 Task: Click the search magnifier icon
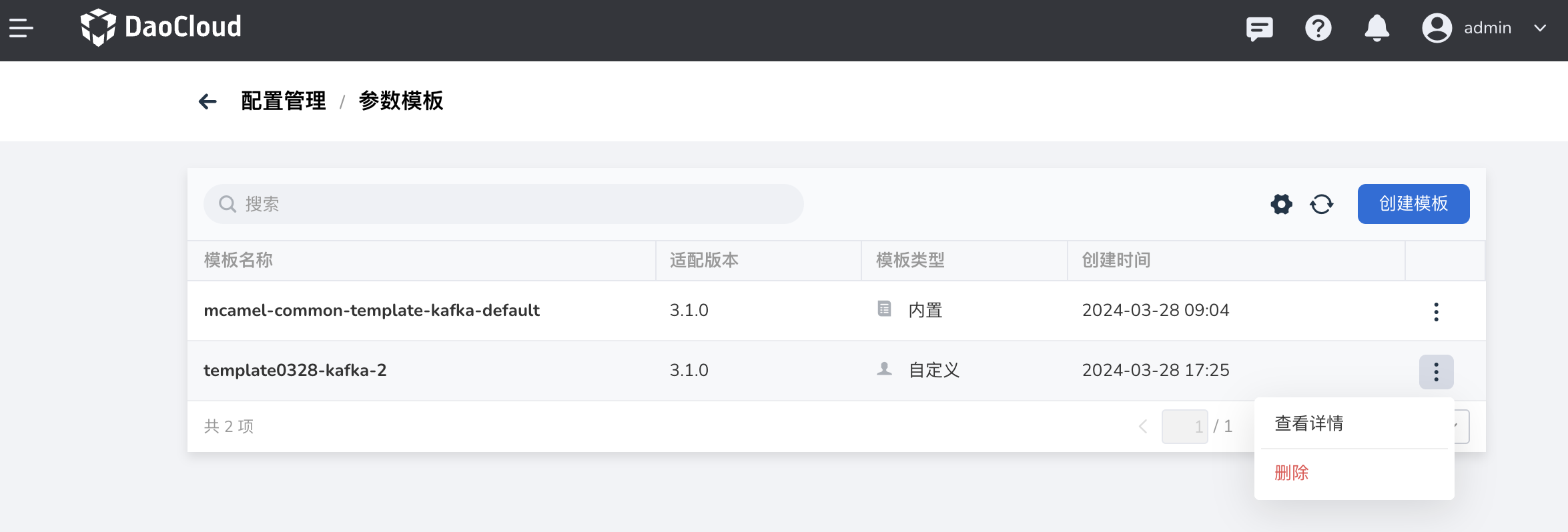[228, 203]
